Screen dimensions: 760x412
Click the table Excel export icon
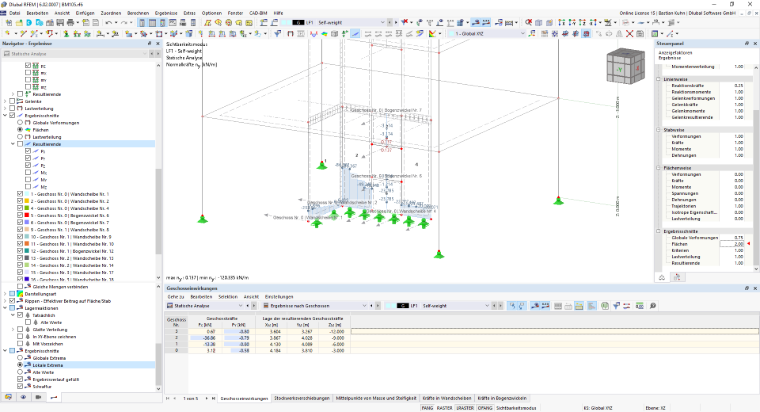pyautogui.click(x=605, y=306)
